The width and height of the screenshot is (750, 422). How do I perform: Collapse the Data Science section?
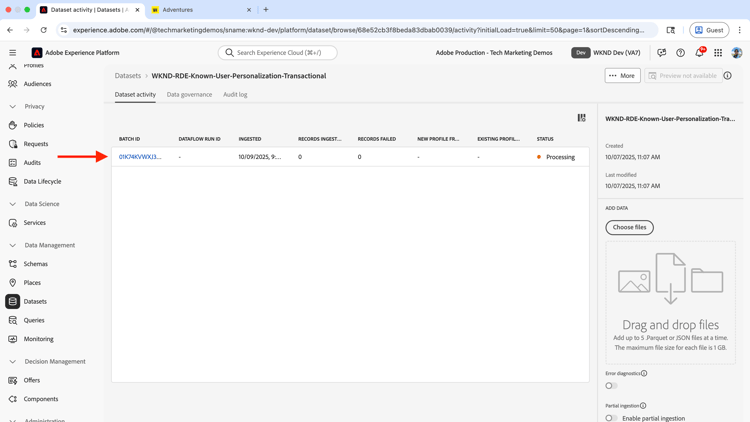click(12, 204)
